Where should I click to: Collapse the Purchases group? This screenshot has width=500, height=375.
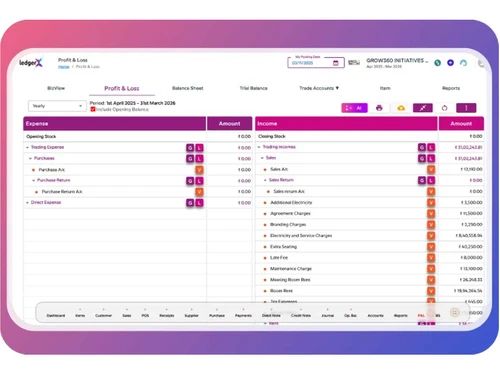pyautogui.click(x=30, y=158)
